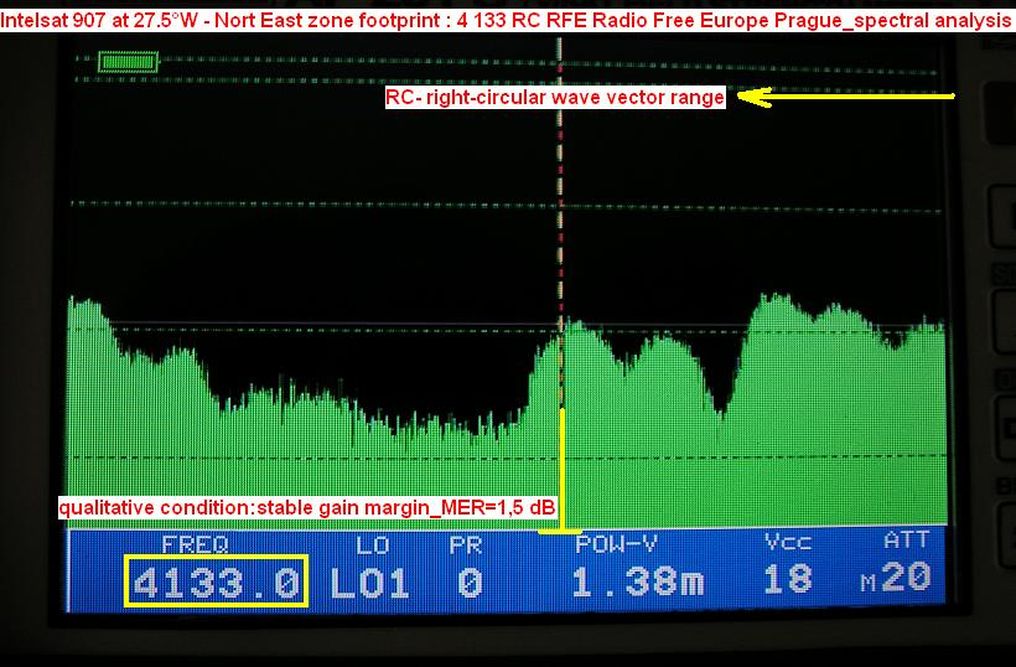Click the PR value 0
This screenshot has width=1016, height=667.
coord(468,582)
